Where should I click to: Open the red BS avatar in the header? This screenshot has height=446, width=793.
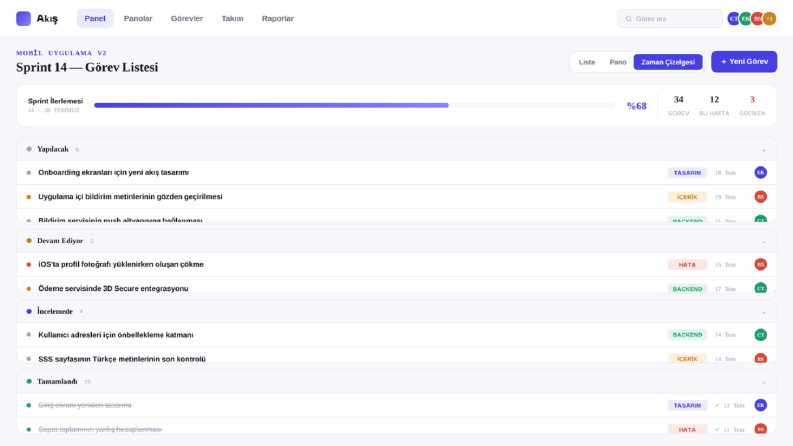pyautogui.click(x=757, y=19)
